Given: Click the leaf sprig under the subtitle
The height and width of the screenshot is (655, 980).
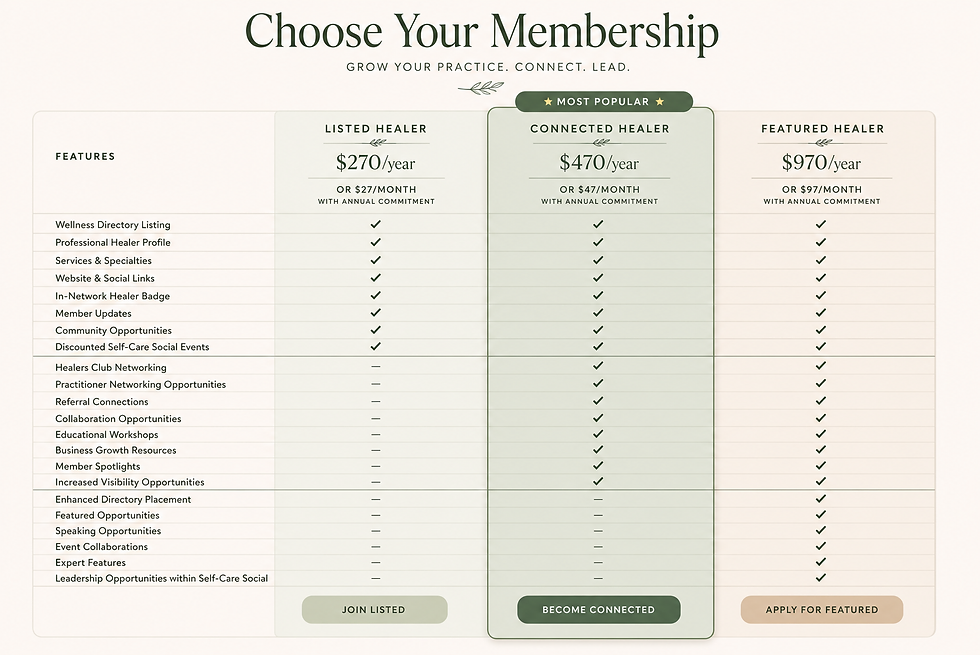Looking at the screenshot, I should coord(481,88).
